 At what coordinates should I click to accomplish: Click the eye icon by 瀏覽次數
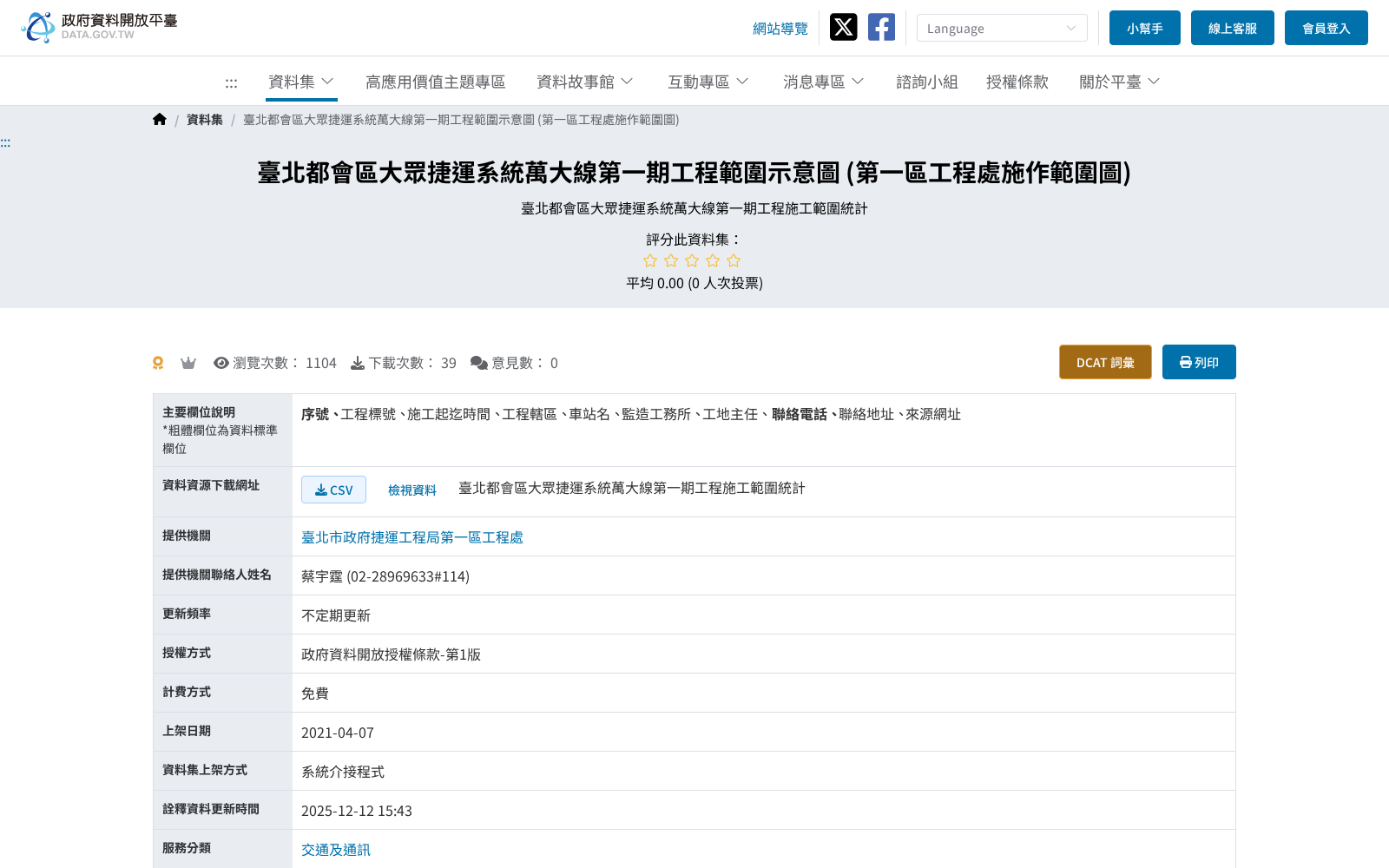[x=221, y=363]
